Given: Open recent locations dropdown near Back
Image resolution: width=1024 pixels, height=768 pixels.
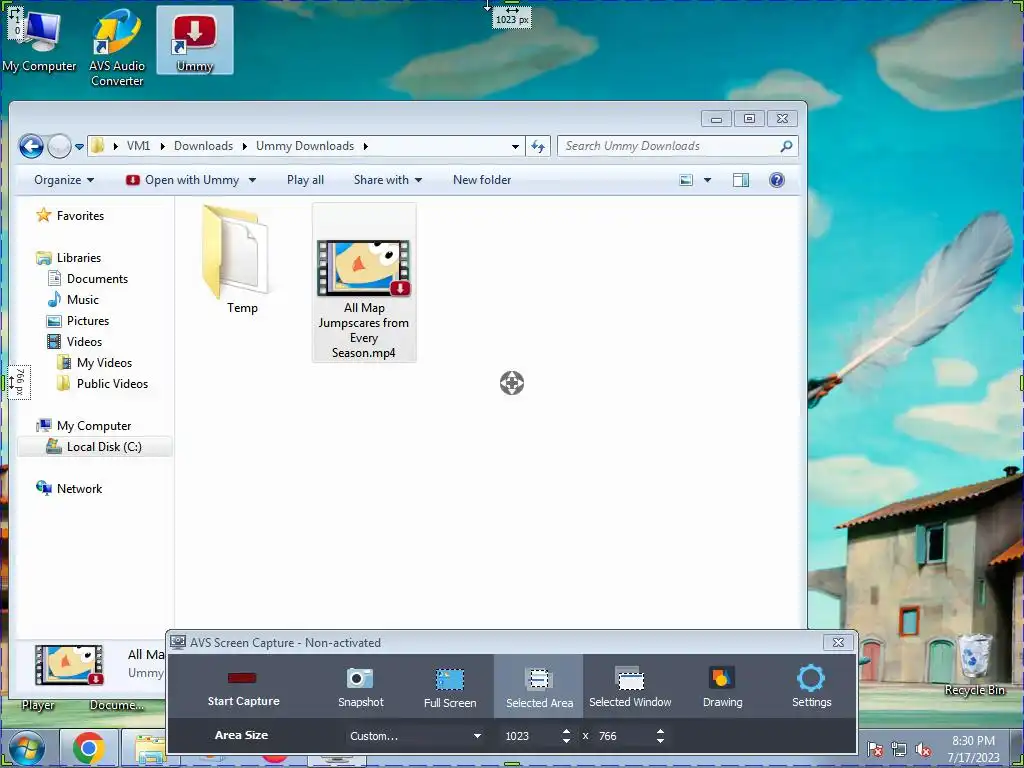Looking at the screenshot, I should 79,147.
